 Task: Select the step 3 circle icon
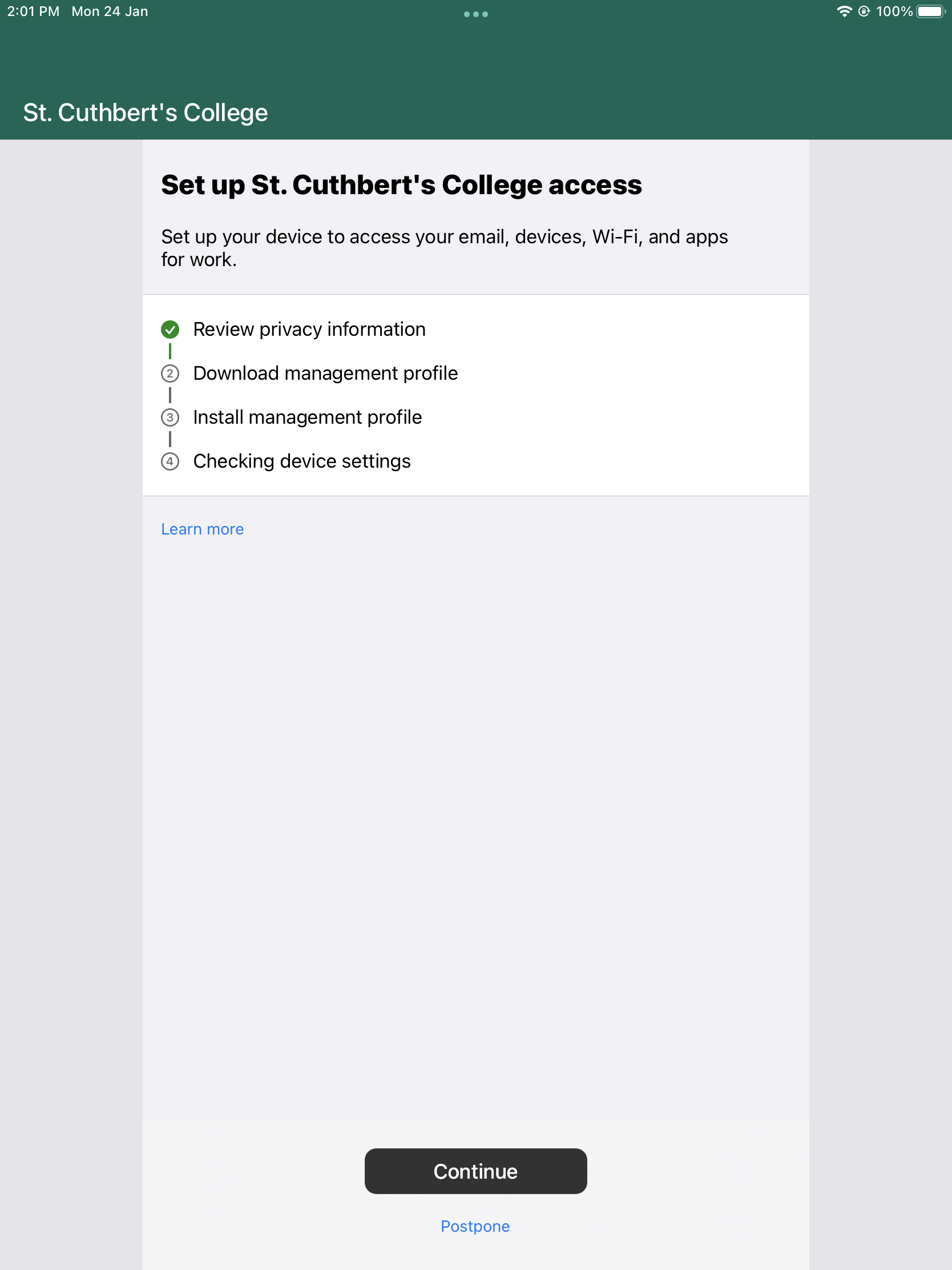click(170, 417)
